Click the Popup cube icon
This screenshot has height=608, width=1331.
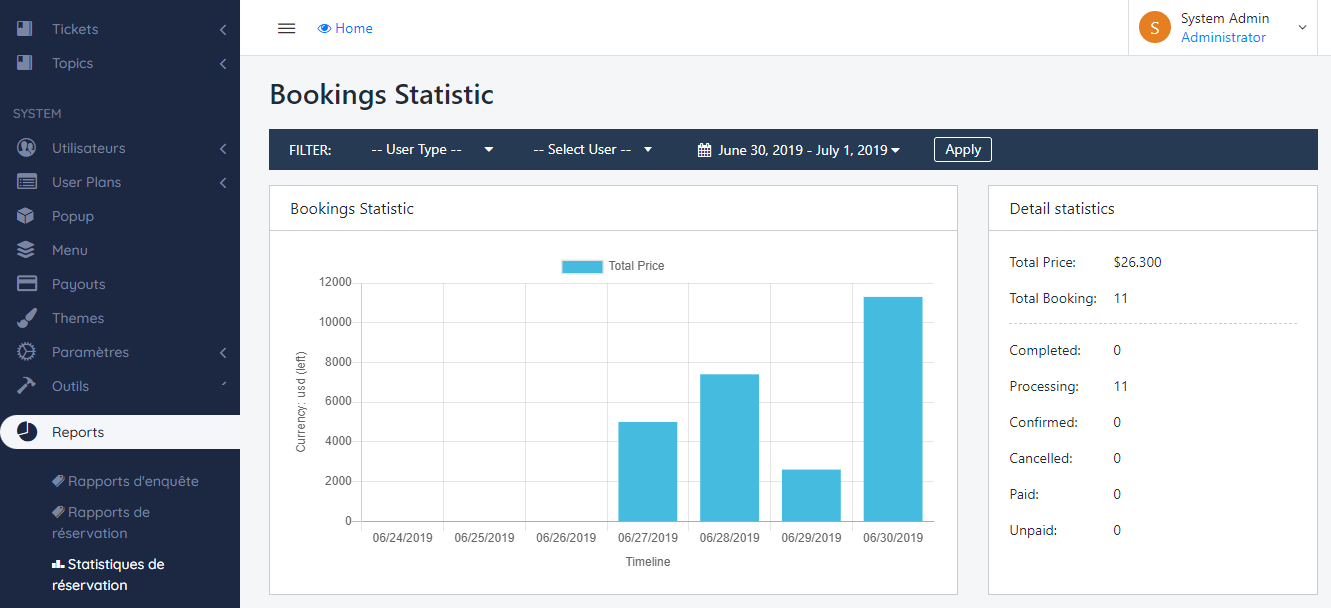27,216
